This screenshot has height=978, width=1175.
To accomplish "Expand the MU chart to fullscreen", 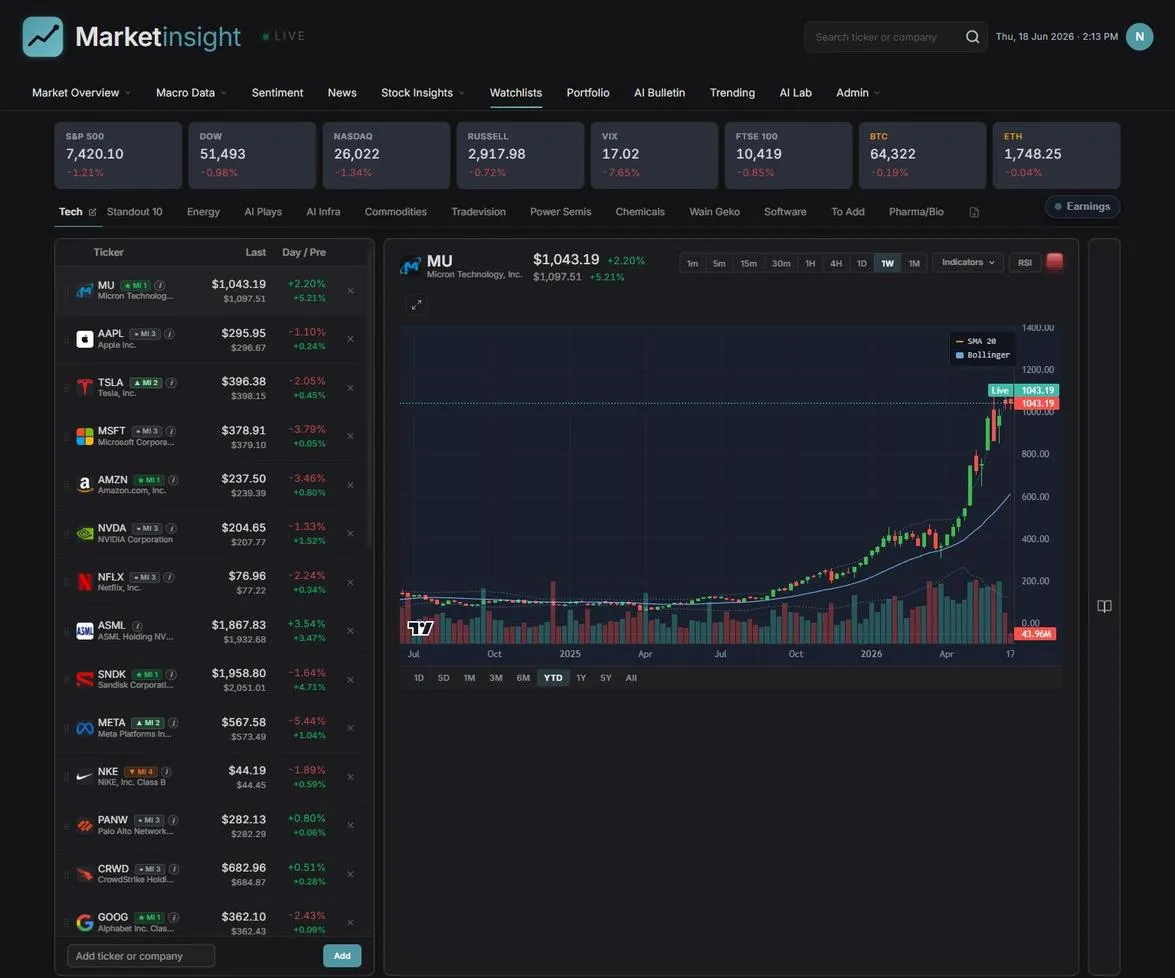I will pyautogui.click(x=417, y=304).
